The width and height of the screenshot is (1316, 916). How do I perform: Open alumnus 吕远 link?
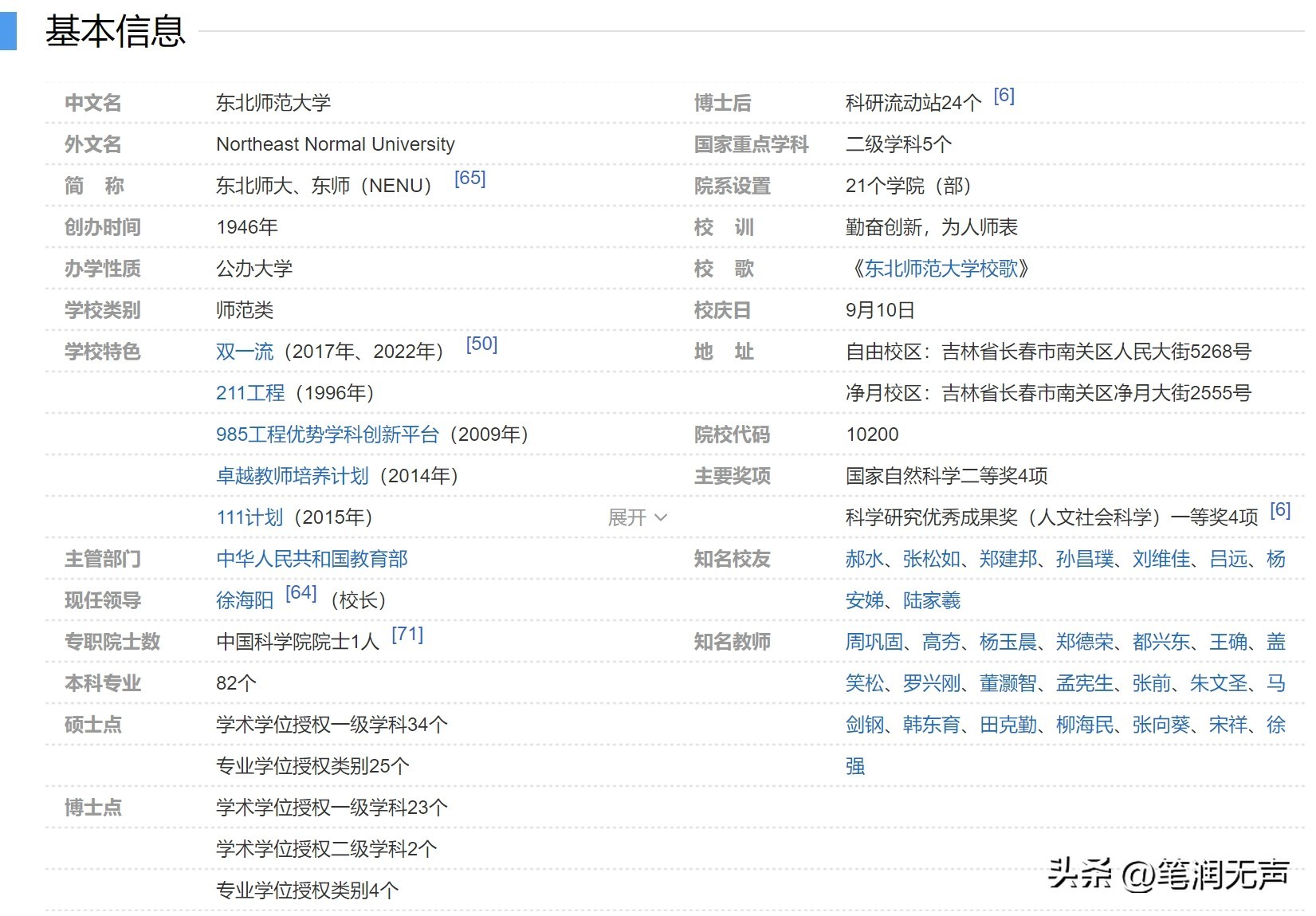pos(1228,559)
